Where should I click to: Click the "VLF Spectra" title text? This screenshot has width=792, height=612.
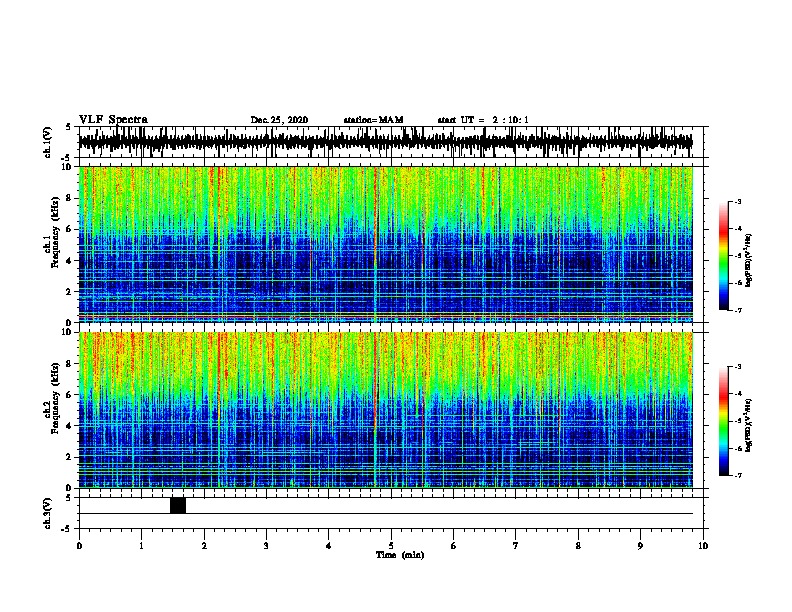113,120
